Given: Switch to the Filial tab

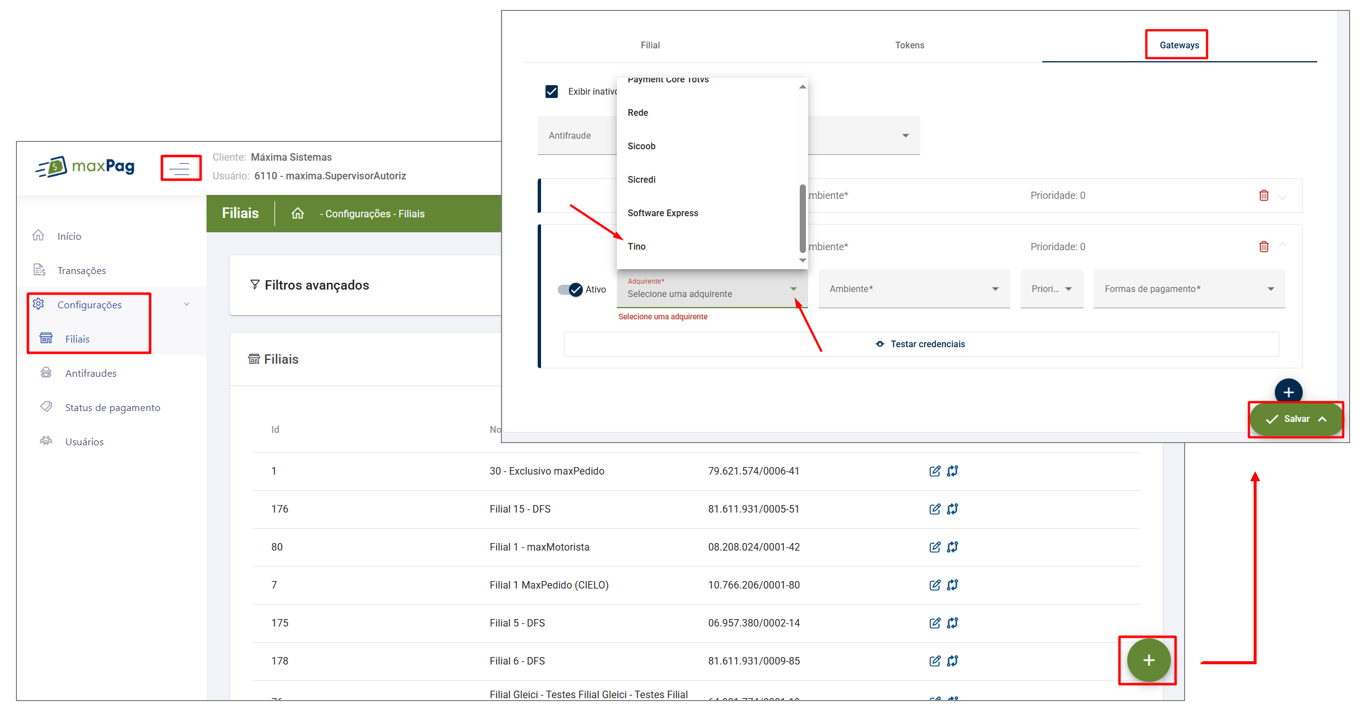Looking at the screenshot, I should pyautogui.click(x=650, y=45).
